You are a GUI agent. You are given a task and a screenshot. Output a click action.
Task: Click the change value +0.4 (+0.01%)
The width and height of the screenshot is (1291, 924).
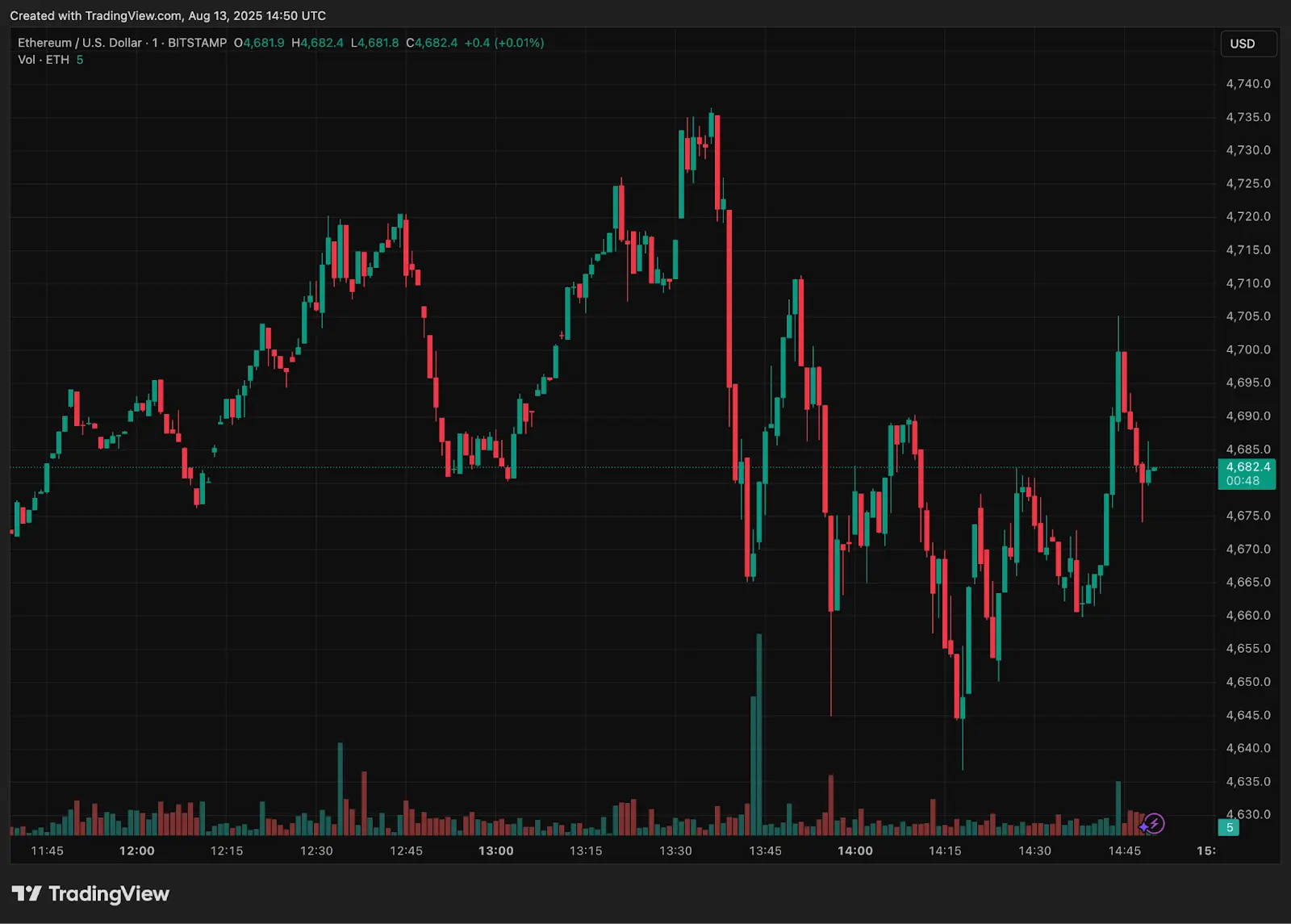click(x=504, y=43)
